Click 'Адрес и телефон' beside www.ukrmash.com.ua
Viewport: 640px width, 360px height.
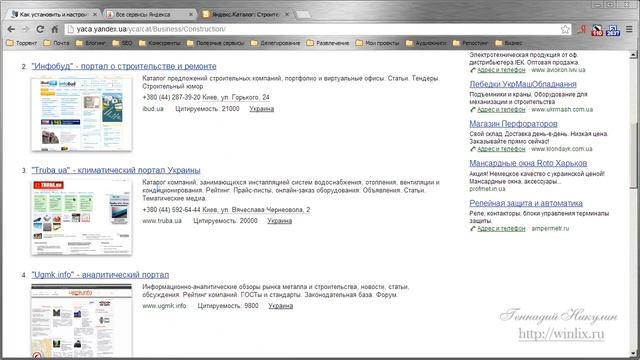click(501, 110)
